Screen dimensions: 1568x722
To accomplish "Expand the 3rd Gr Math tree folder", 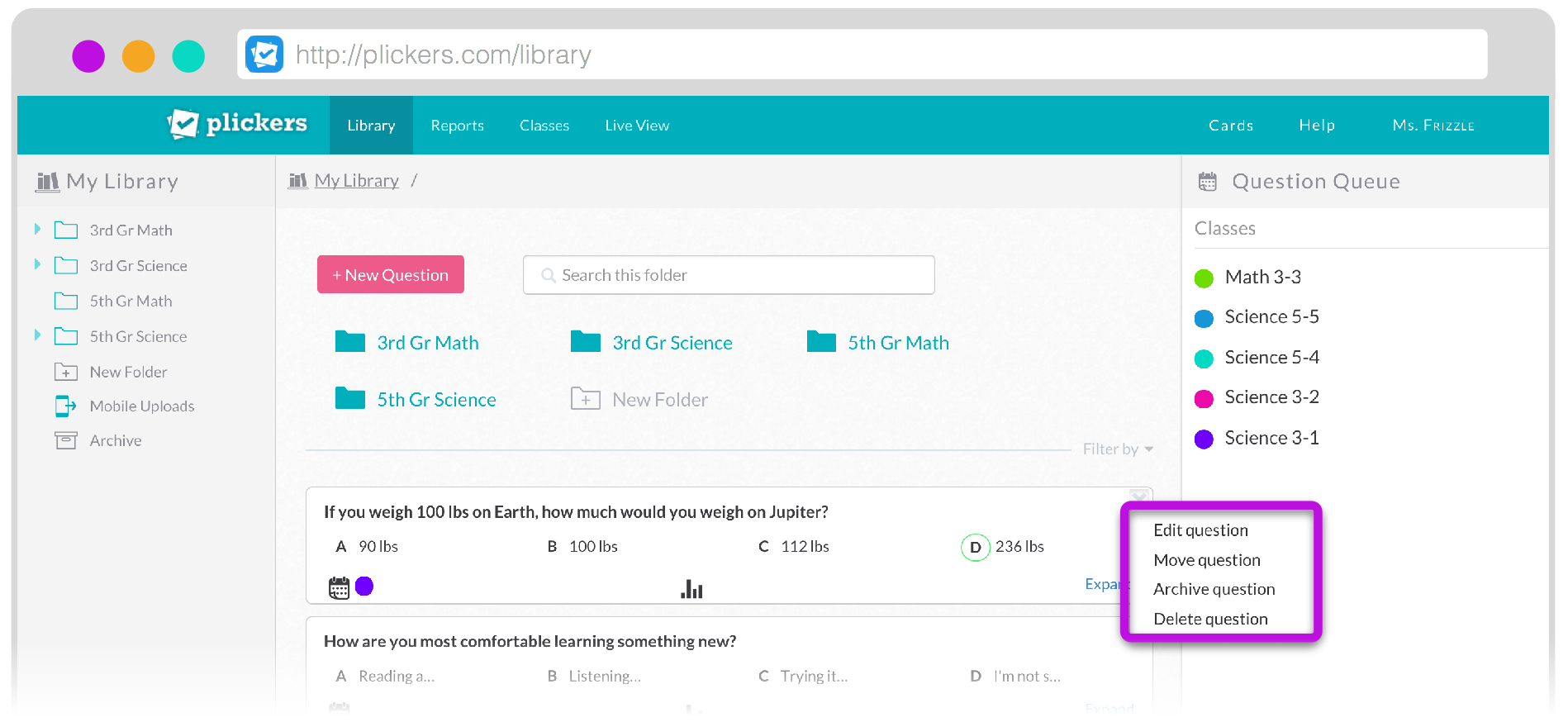I will coord(37,230).
